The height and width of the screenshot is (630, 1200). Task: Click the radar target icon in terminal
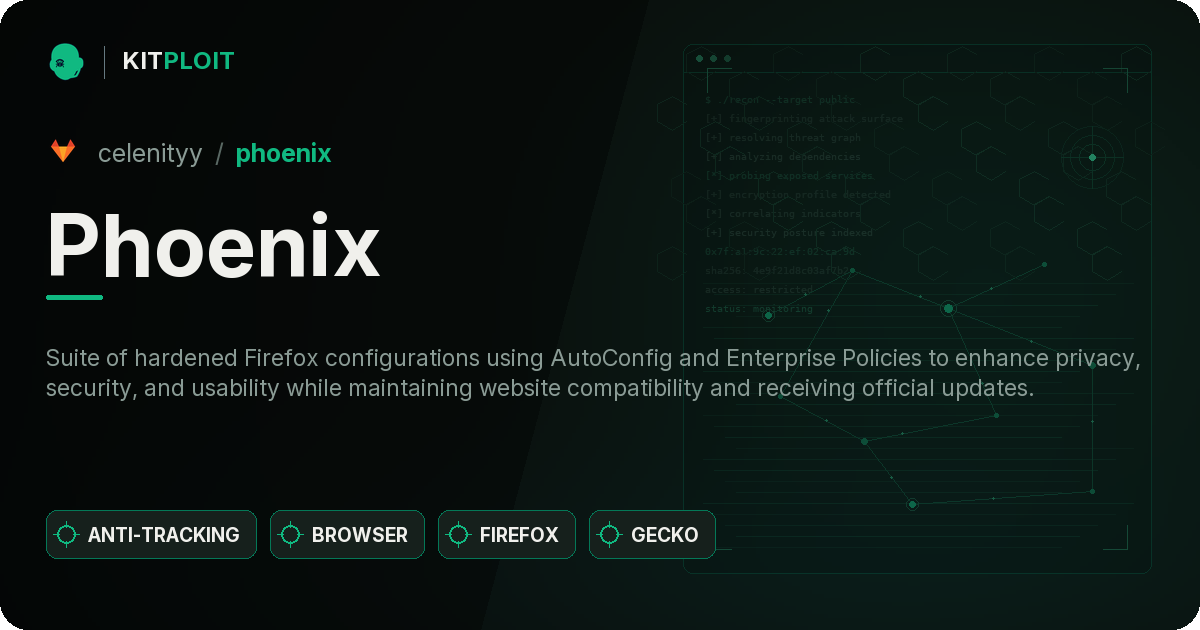(1092, 157)
